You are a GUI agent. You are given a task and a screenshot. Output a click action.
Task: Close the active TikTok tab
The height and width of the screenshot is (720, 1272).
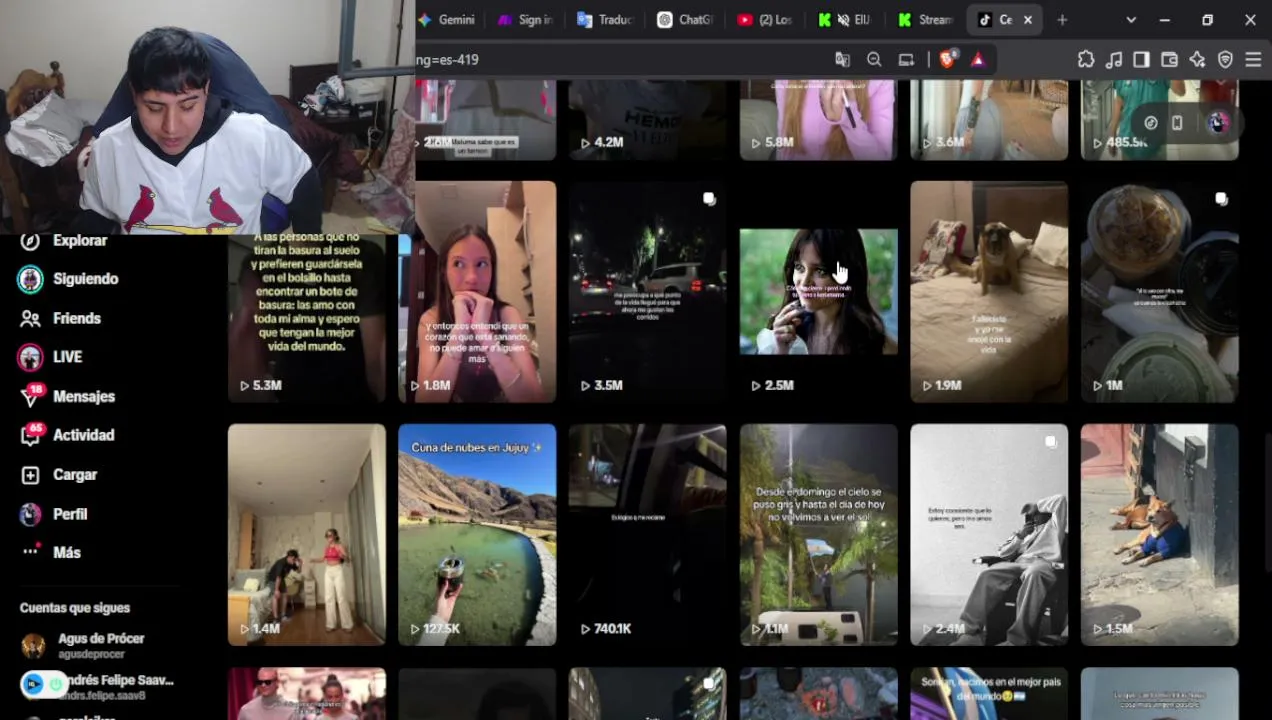click(x=1027, y=20)
